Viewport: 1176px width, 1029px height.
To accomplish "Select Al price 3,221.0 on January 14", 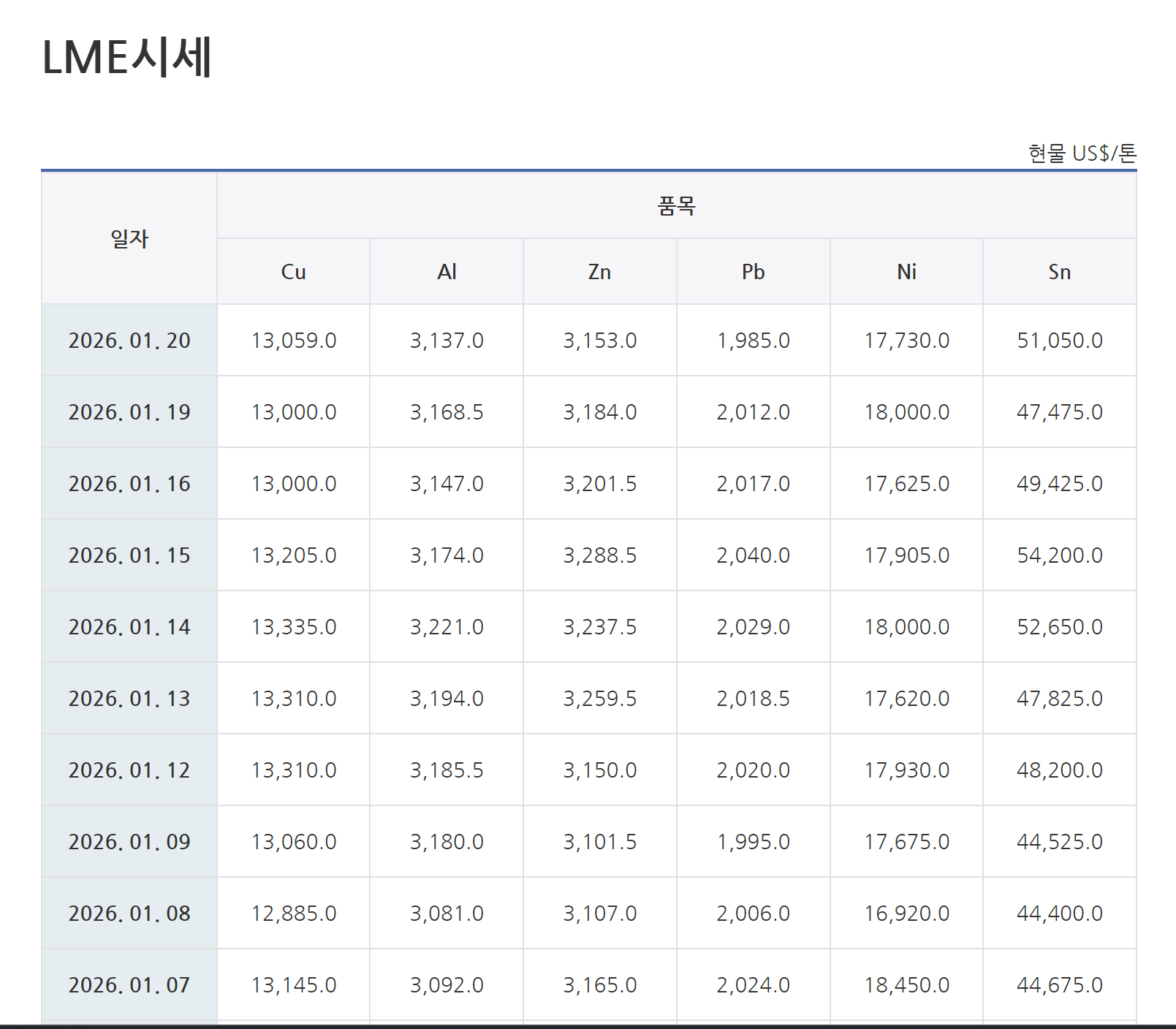I will 447,627.
